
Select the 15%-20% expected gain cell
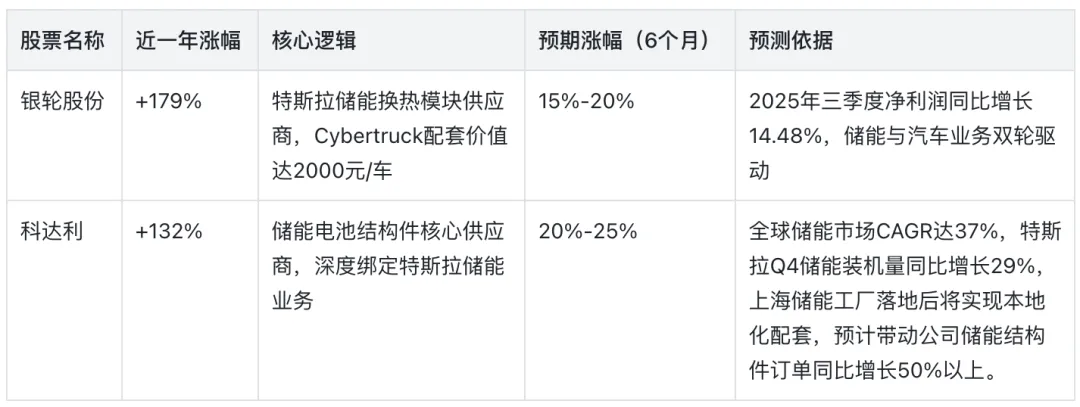pyautogui.click(x=586, y=102)
